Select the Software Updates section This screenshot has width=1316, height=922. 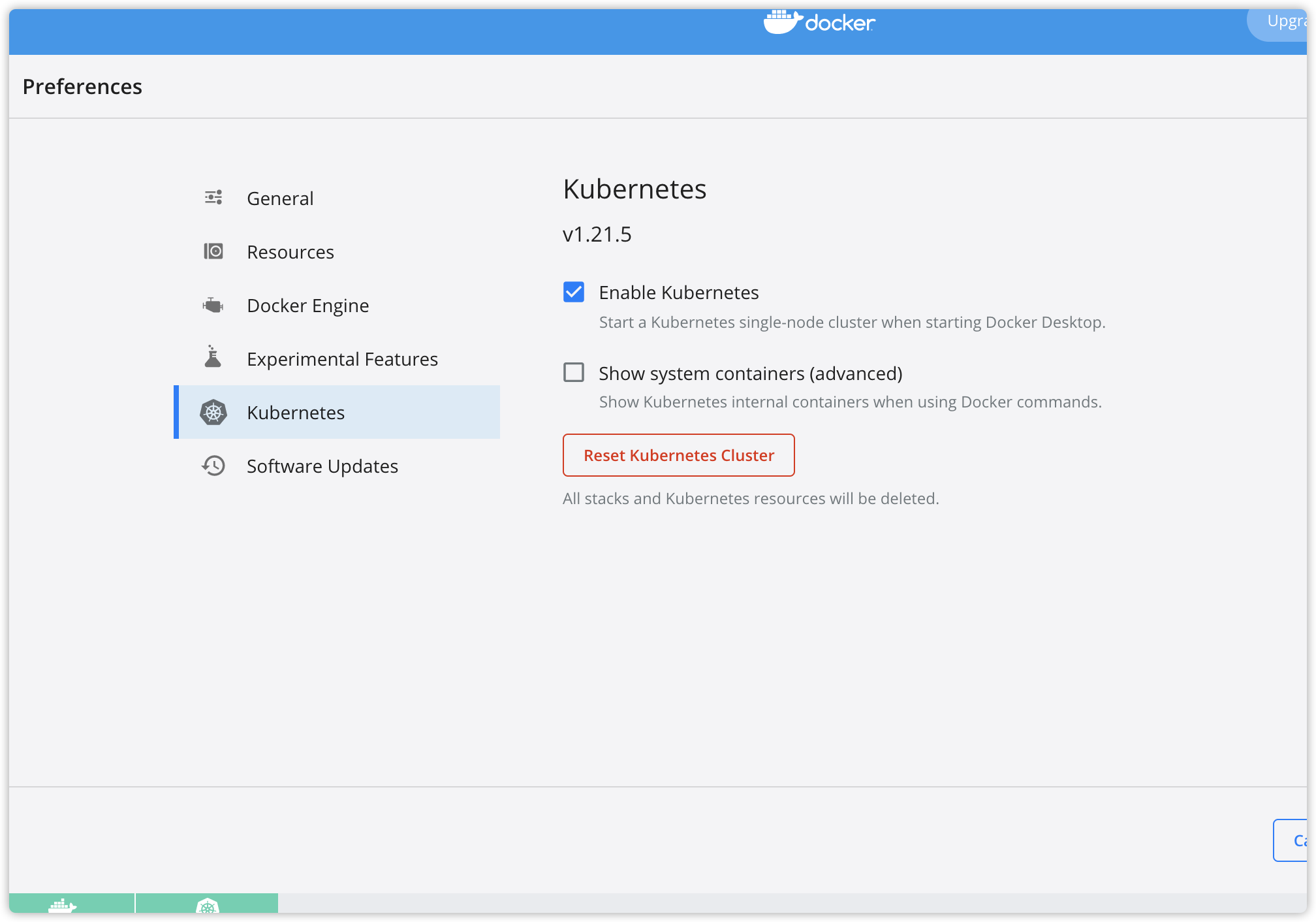coord(322,466)
